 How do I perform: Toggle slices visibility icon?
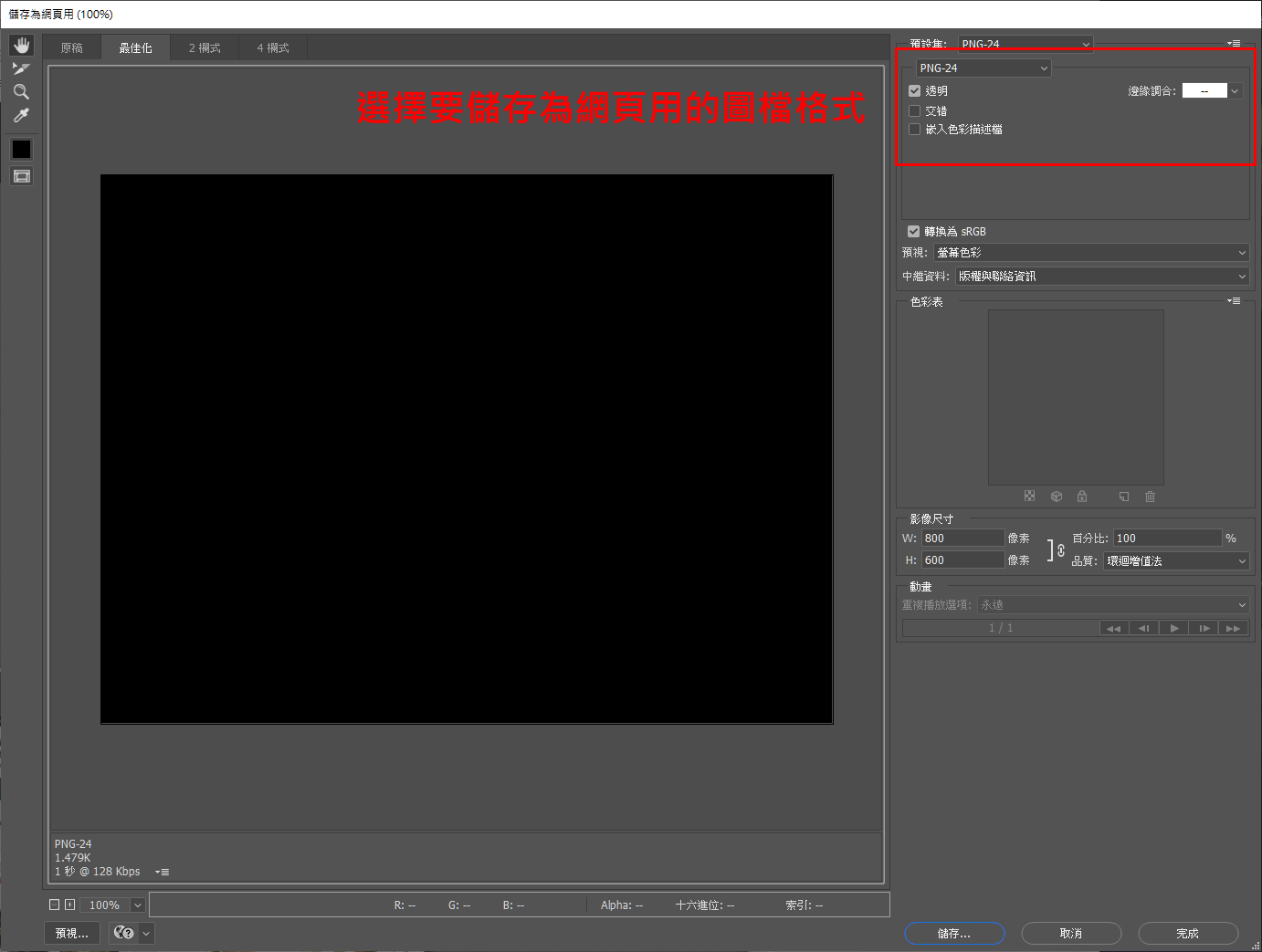tap(21, 176)
